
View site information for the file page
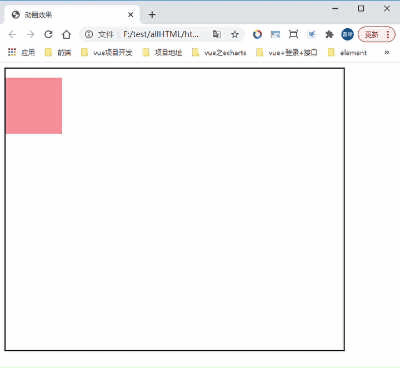89,34
